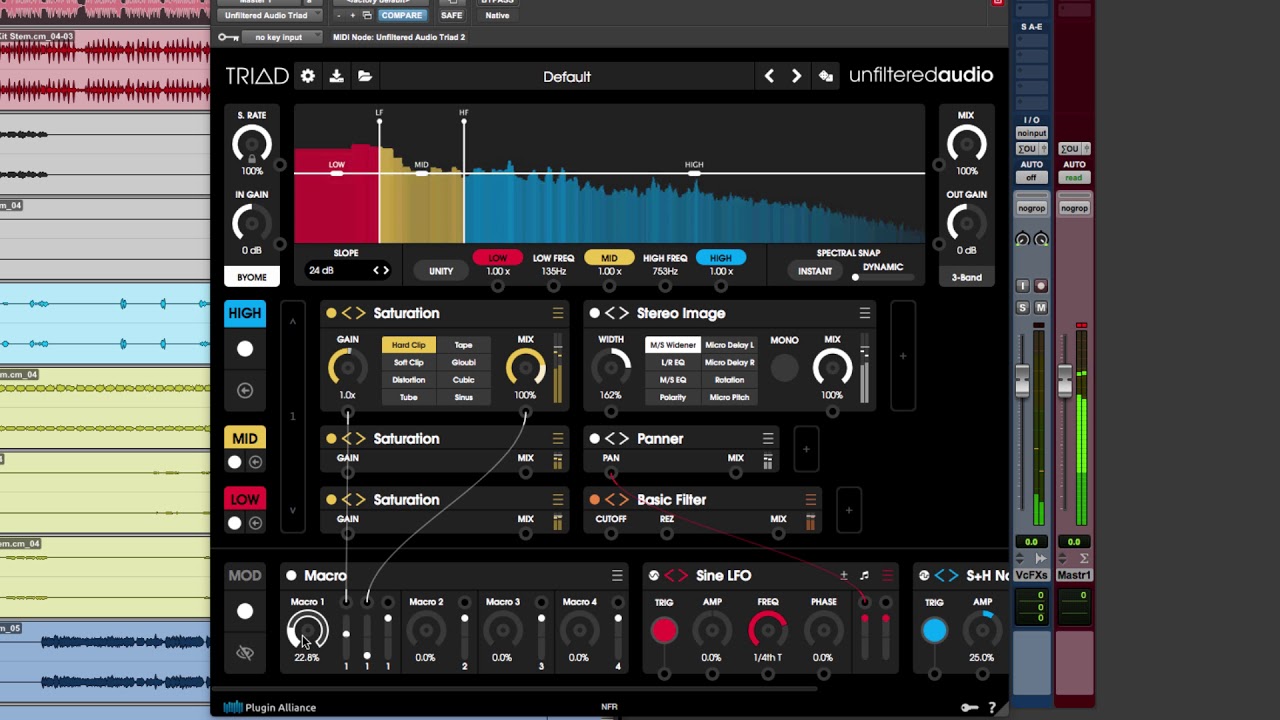Open the Basic Filter module hamburger menu

811,499
